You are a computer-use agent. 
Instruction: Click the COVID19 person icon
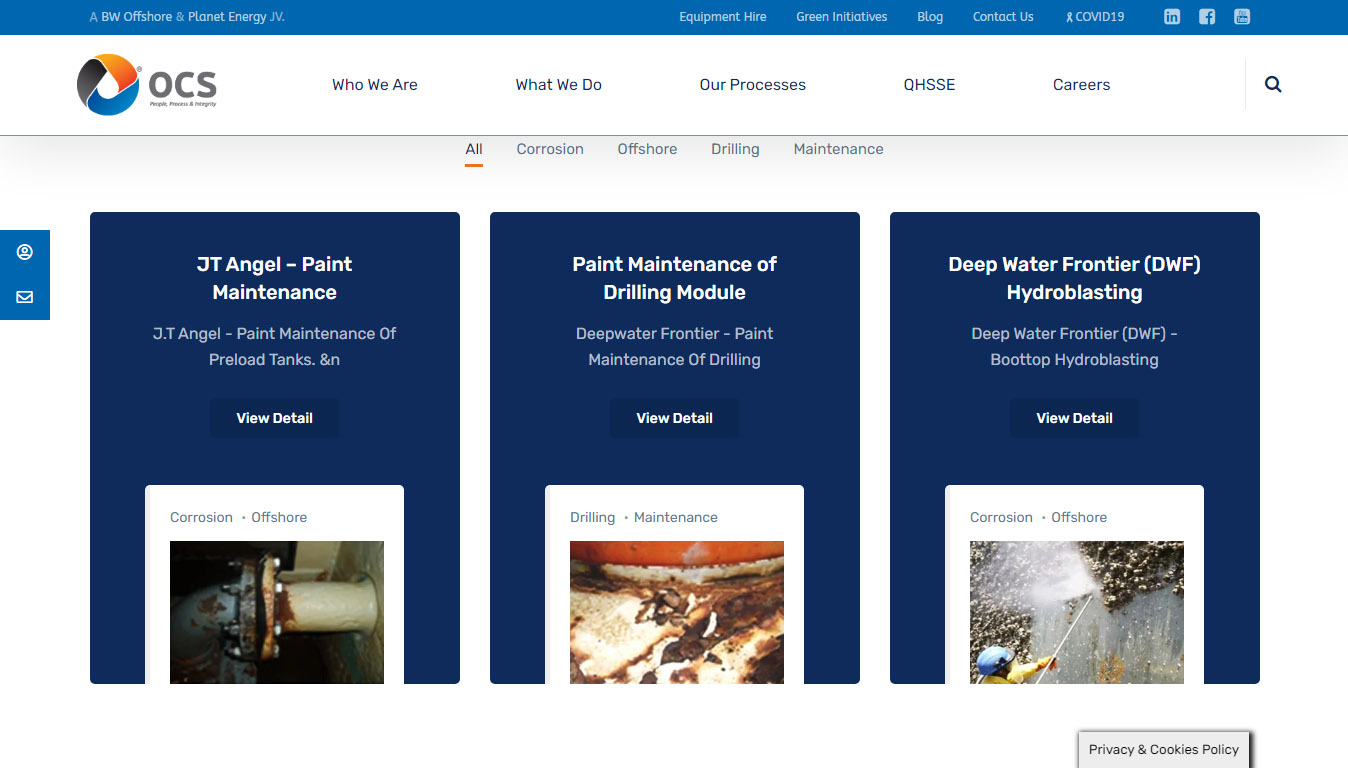[x=1068, y=16]
